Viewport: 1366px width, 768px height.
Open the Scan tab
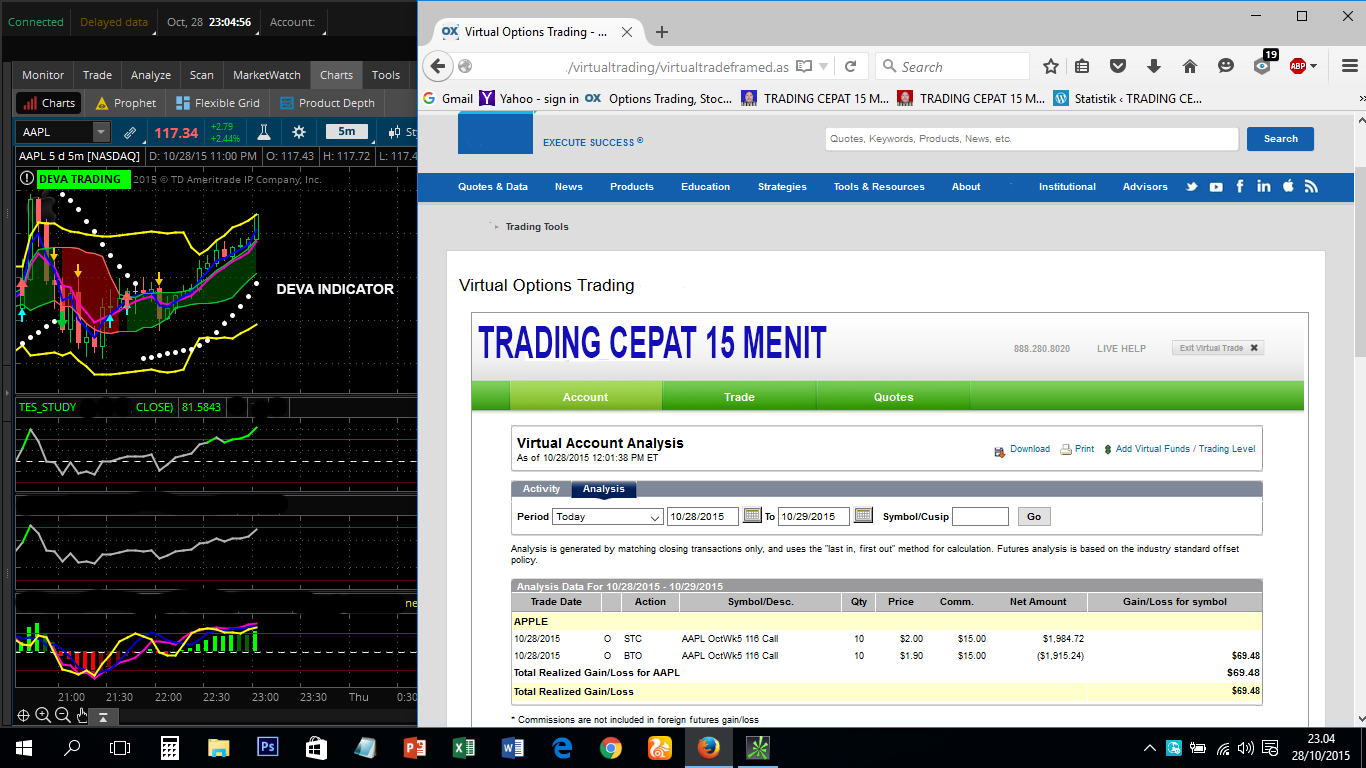point(202,75)
